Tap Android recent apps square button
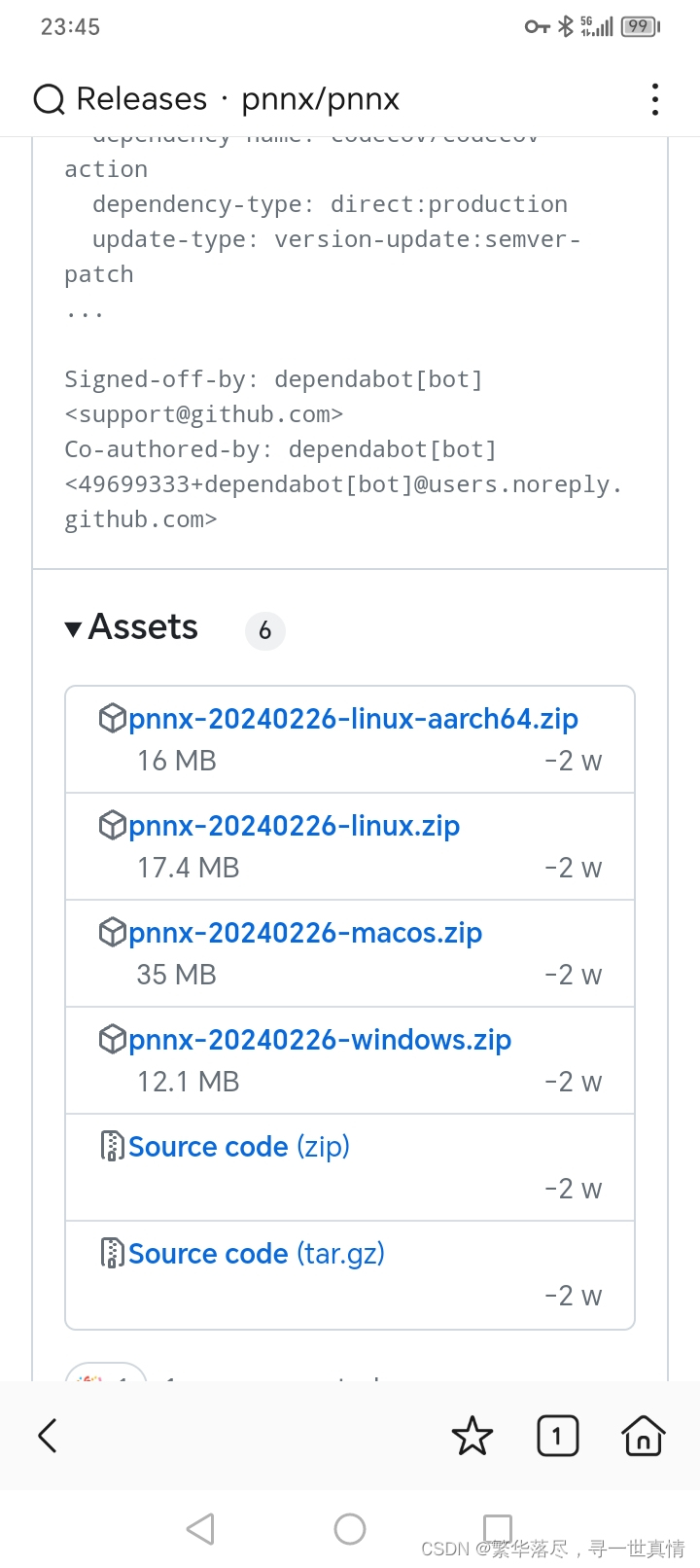Image resolution: width=700 pixels, height=1568 pixels. (x=498, y=1529)
